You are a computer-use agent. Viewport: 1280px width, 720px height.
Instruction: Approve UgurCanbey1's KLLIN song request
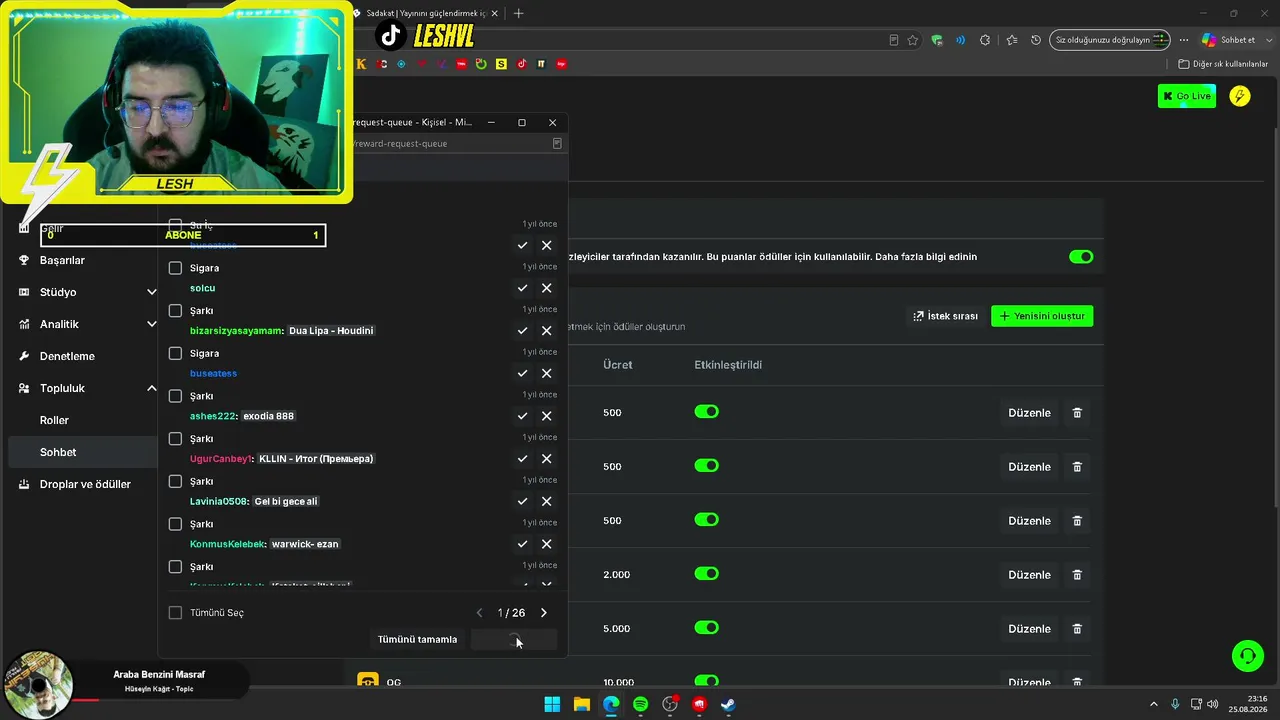click(522, 459)
